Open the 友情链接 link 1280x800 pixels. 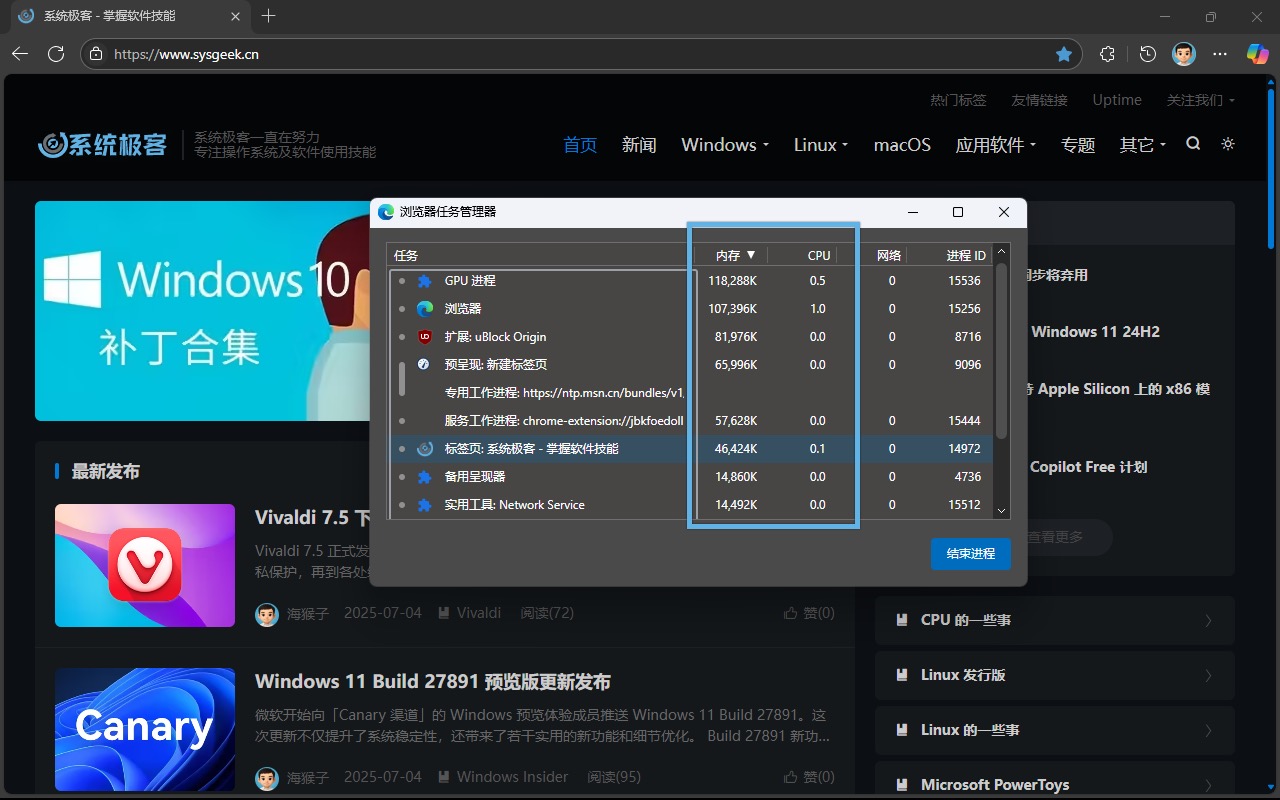(1039, 100)
